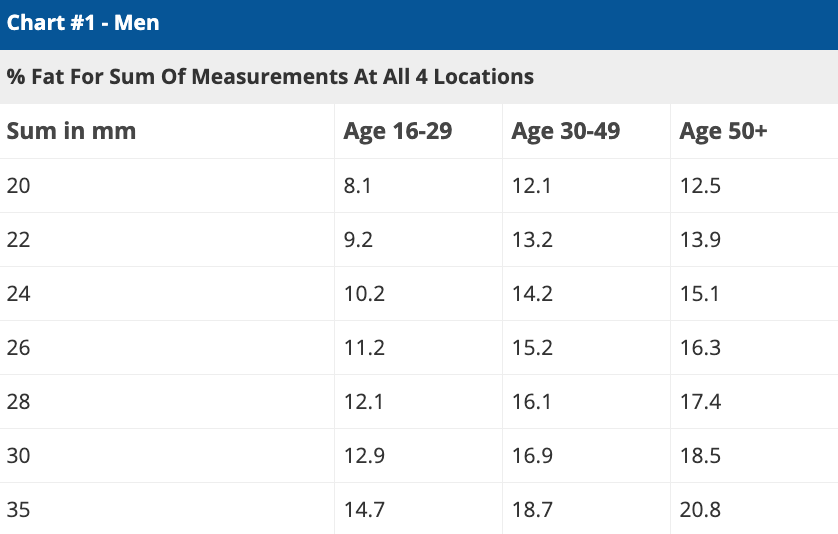This screenshot has height=534, width=838.
Task: Click the "Age 50+" column header
Action: [x=723, y=131]
